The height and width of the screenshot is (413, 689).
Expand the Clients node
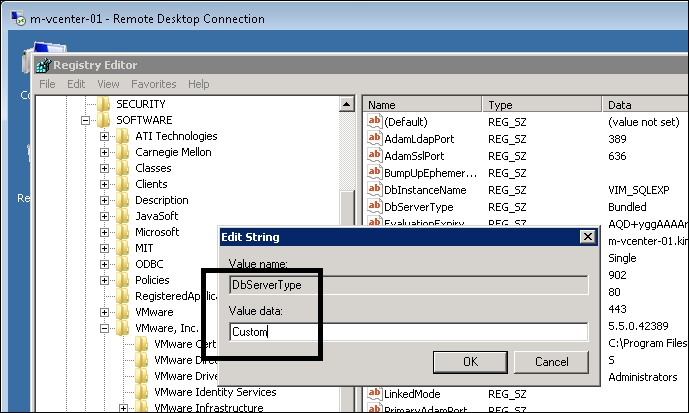[x=104, y=184]
